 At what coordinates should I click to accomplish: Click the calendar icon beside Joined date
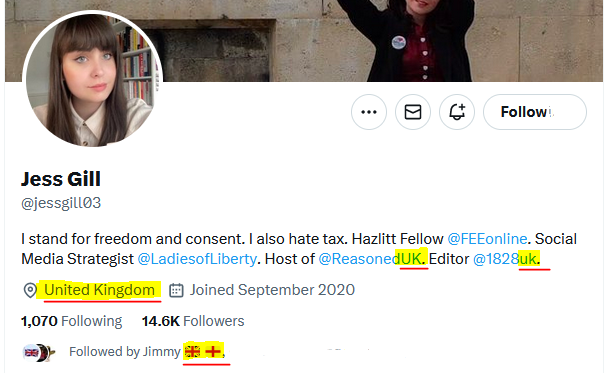click(x=176, y=290)
